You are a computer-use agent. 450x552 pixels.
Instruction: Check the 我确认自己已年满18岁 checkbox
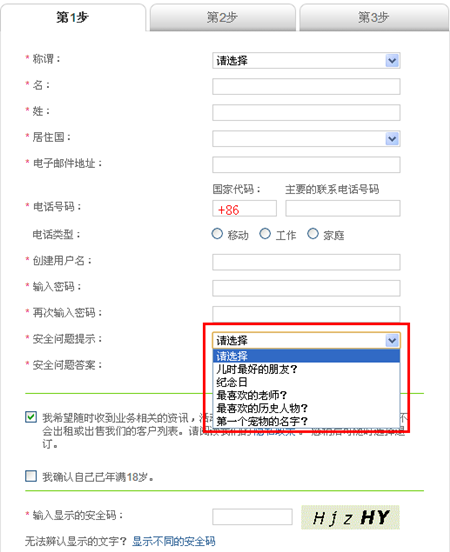pyautogui.click(x=31, y=476)
